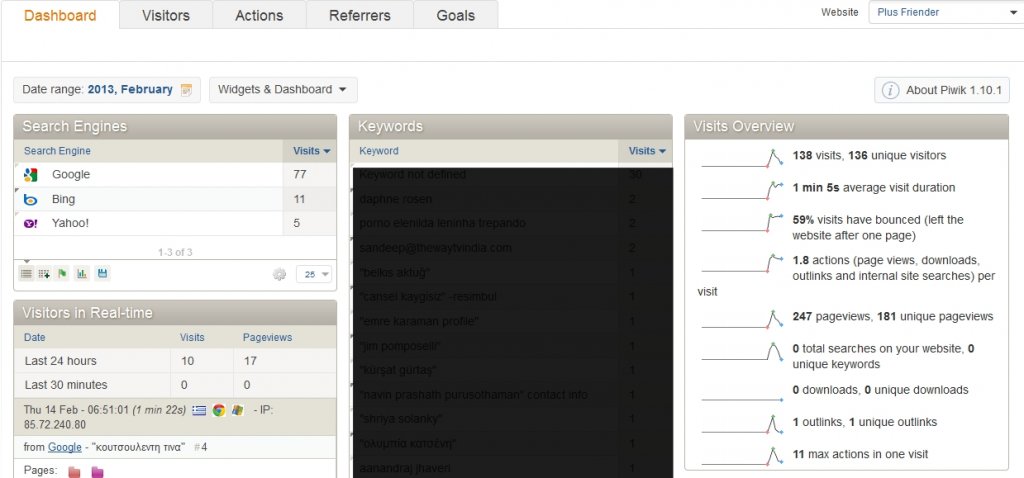The width and height of the screenshot is (1024, 478).
Task: Click the Visitors in Real-time widget title
Action: [x=175, y=313]
